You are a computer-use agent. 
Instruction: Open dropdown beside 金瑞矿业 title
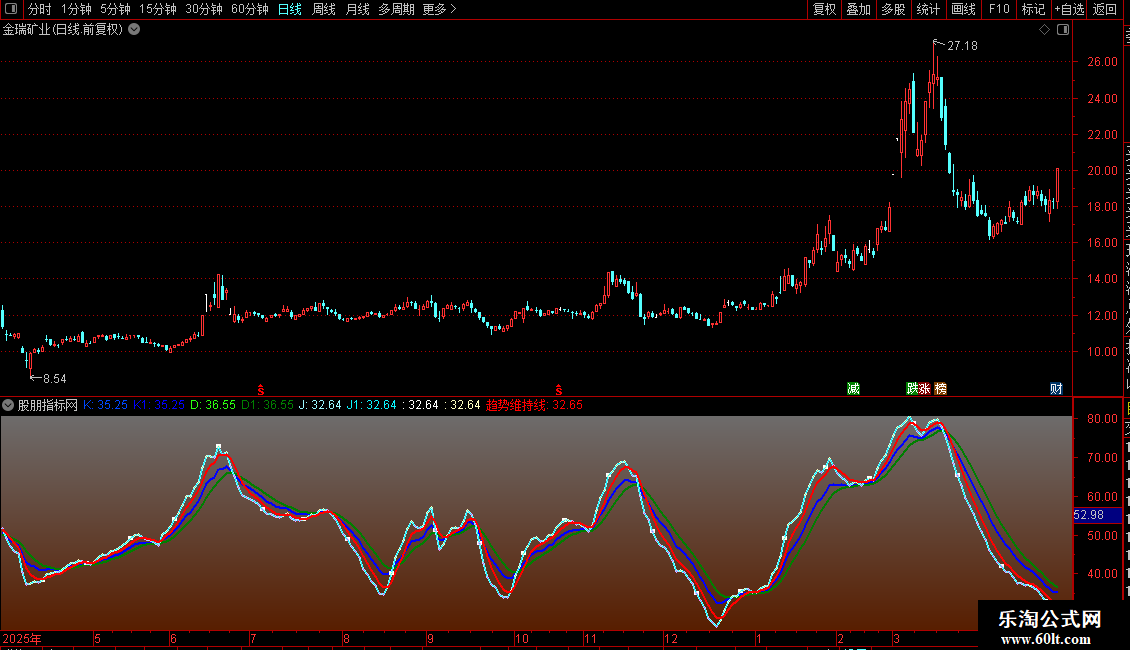pos(134,30)
